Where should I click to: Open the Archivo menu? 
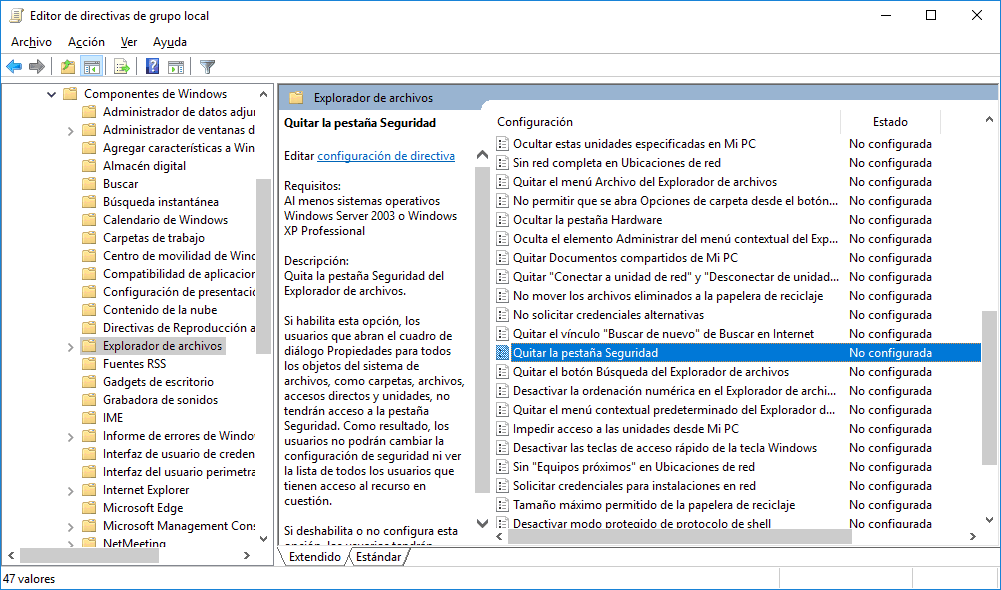pyautogui.click(x=31, y=42)
